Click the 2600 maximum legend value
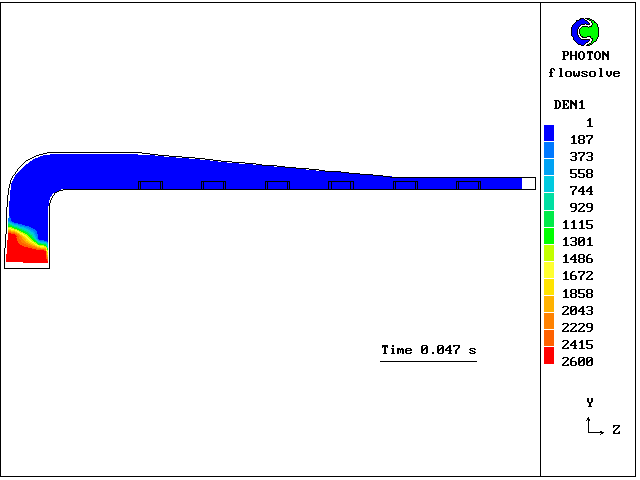This screenshot has height=480, width=640. click(578, 361)
